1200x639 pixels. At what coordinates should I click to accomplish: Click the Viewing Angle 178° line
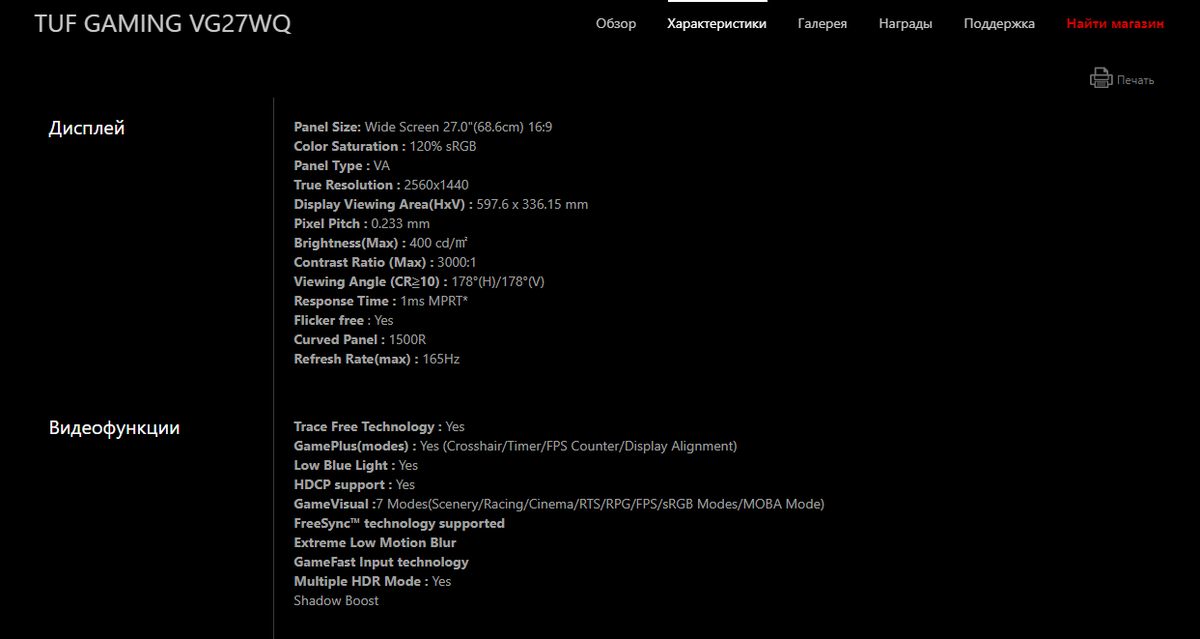[x=419, y=282]
